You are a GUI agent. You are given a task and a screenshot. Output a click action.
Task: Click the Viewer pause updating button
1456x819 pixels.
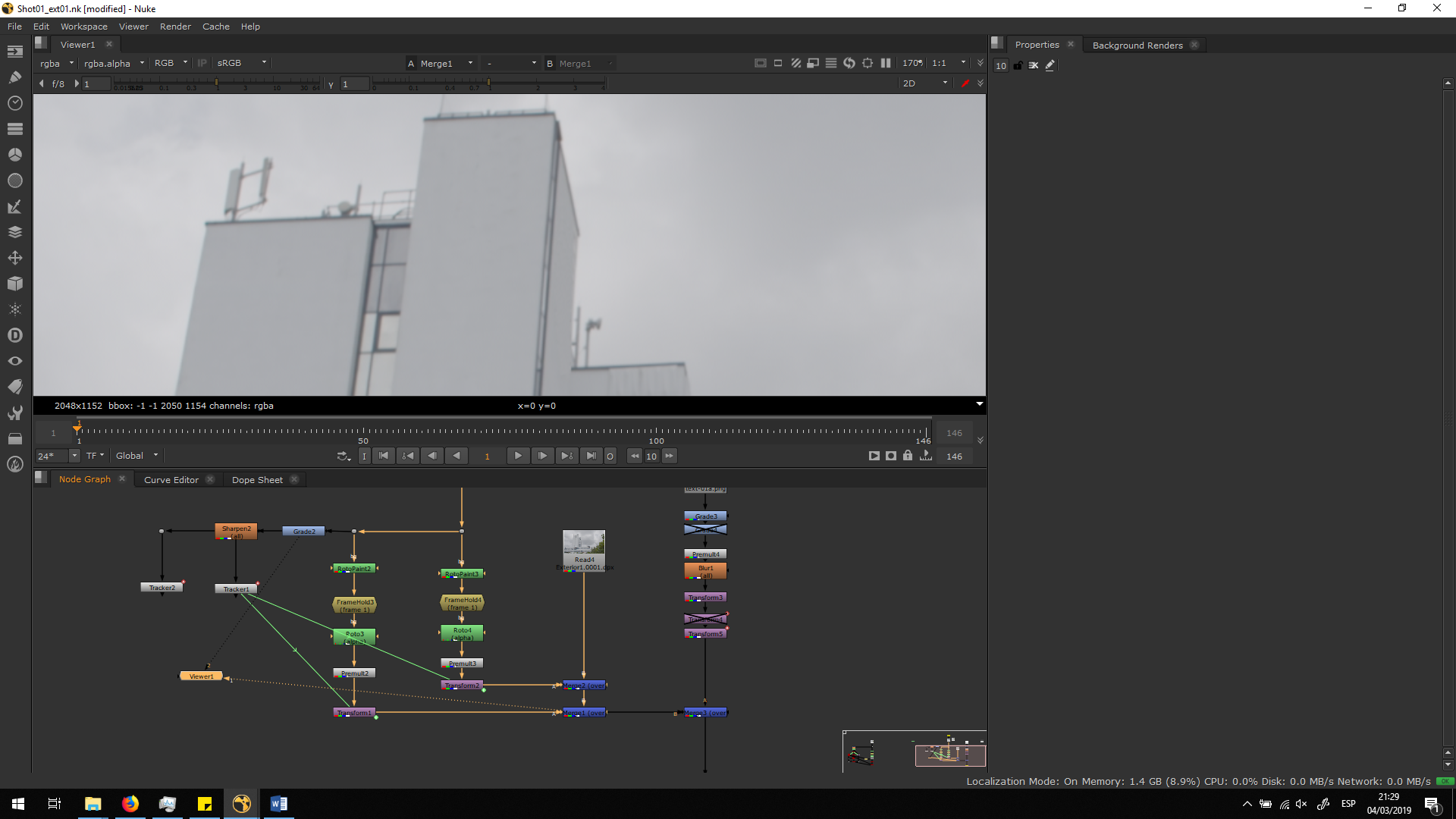(x=886, y=63)
